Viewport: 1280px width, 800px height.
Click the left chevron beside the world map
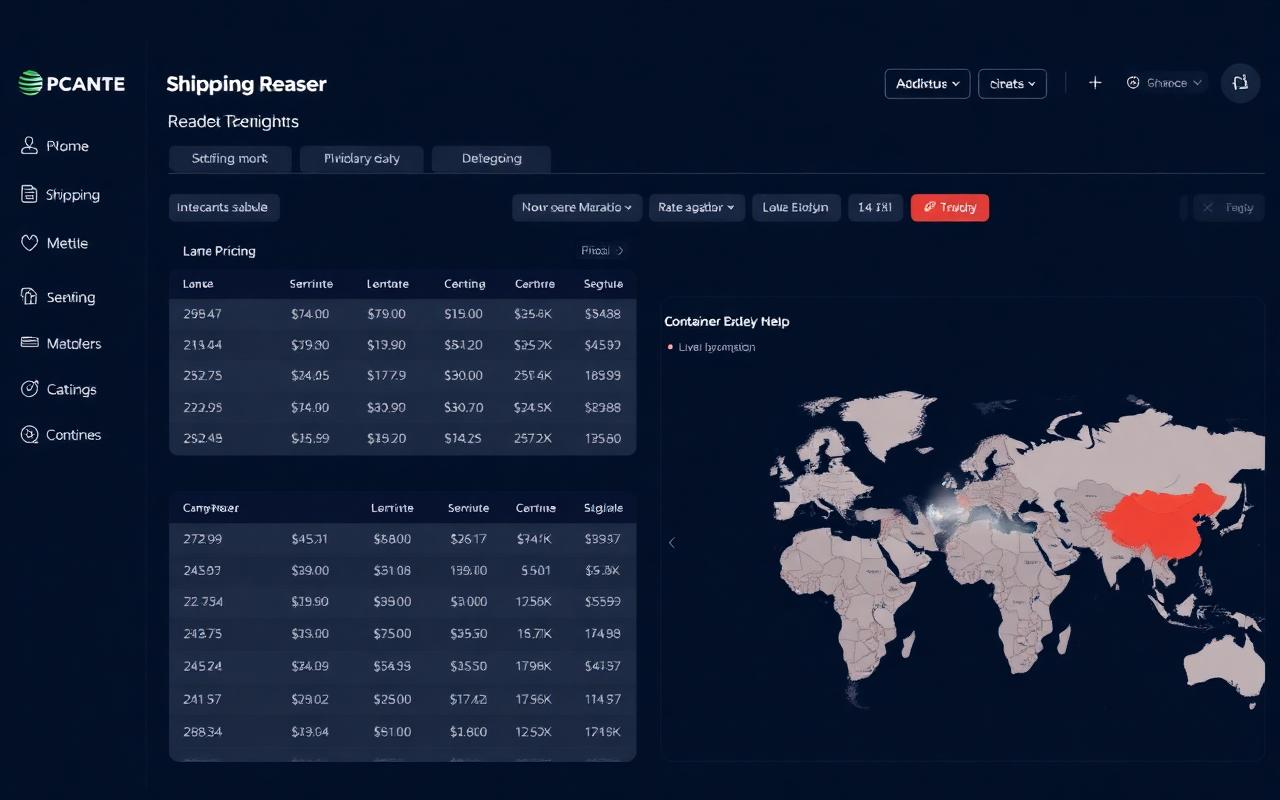(x=672, y=542)
